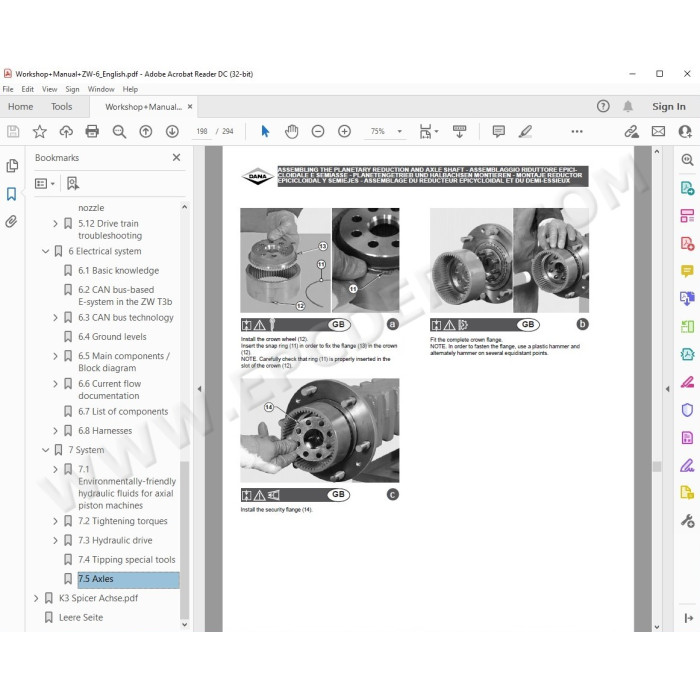Add a comment with speech bubble icon
Viewport: 700px width, 700px height.
(499, 131)
